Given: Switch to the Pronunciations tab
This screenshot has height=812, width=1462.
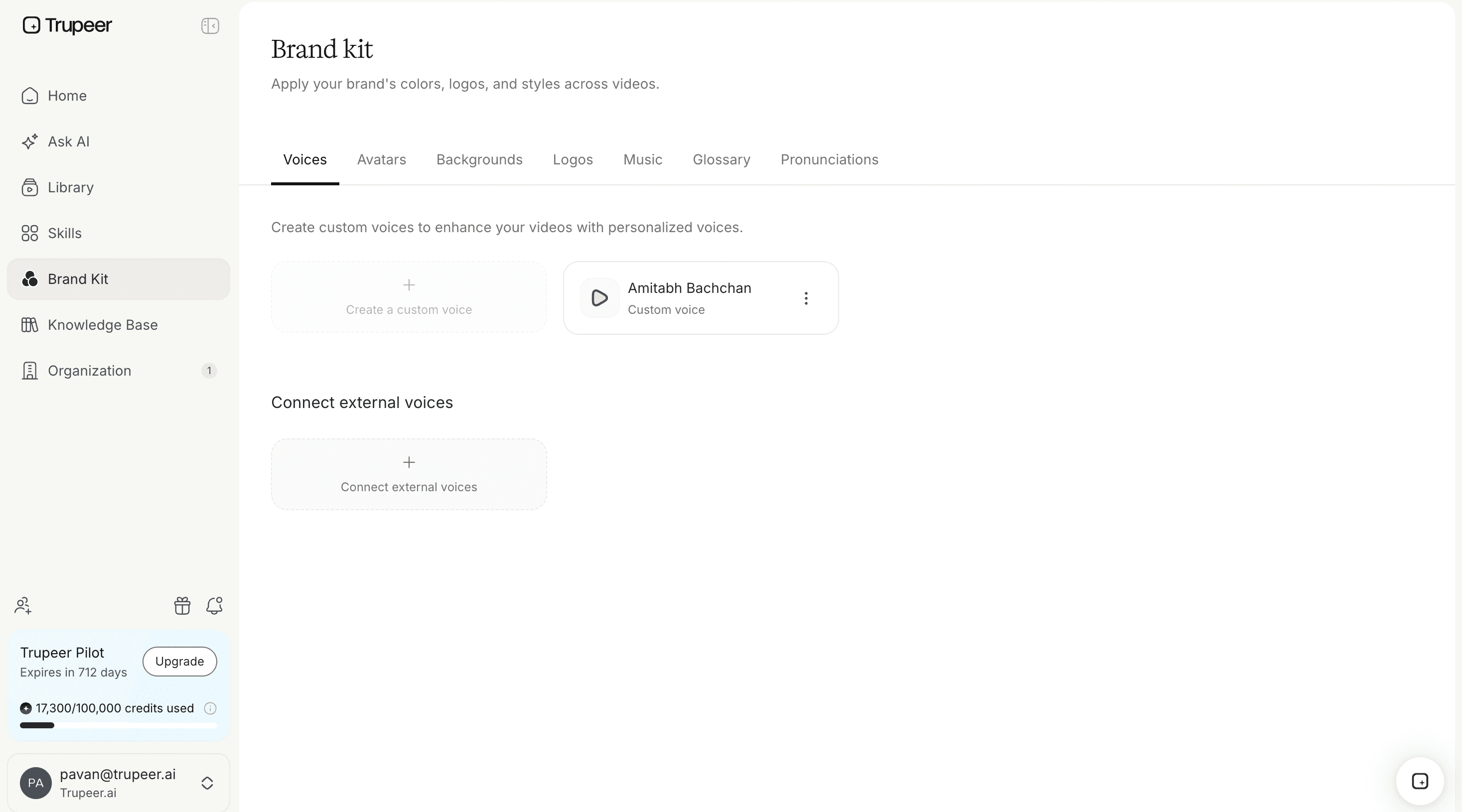Looking at the screenshot, I should click(829, 160).
